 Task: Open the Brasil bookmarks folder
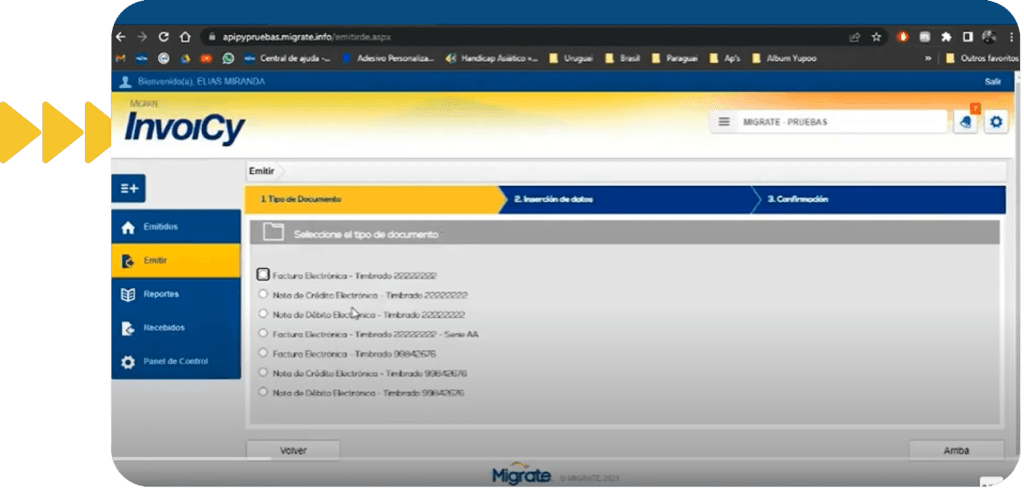[622, 58]
